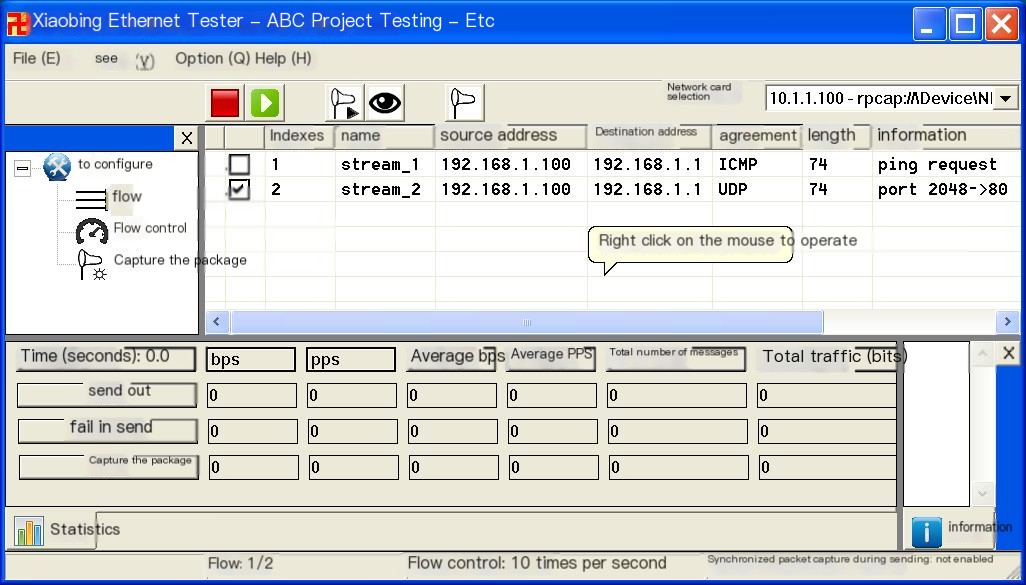Click the 'port 2048->80' info cell

(x=942, y=190)
